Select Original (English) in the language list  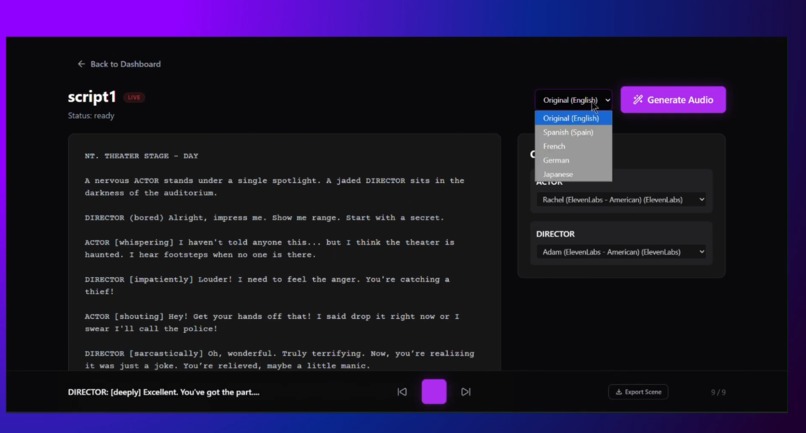click(x=574, y=118)
